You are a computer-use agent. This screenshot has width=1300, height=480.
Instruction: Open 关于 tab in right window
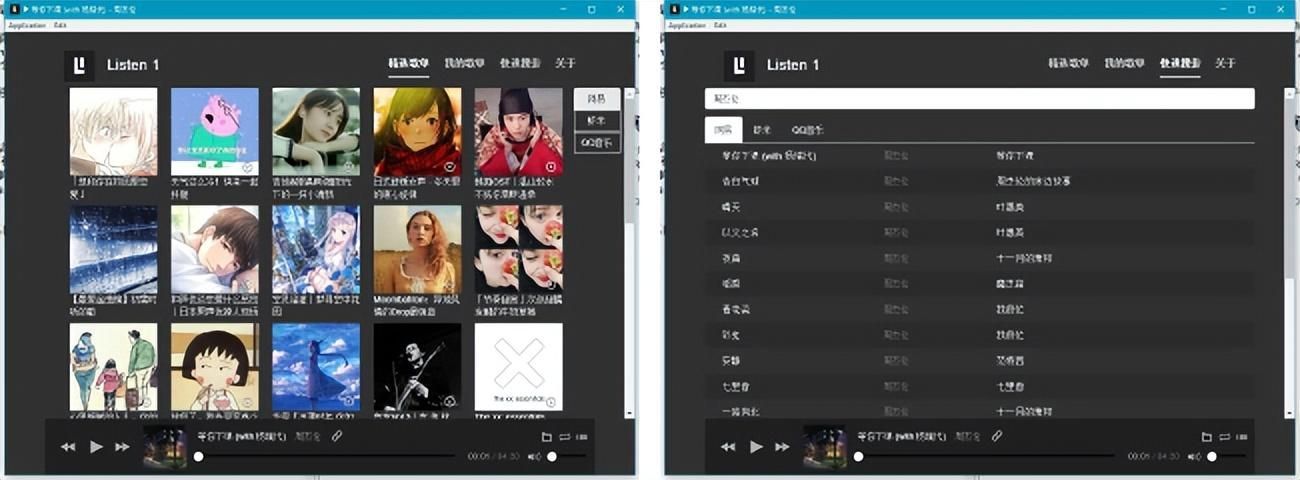(1226, 63)
